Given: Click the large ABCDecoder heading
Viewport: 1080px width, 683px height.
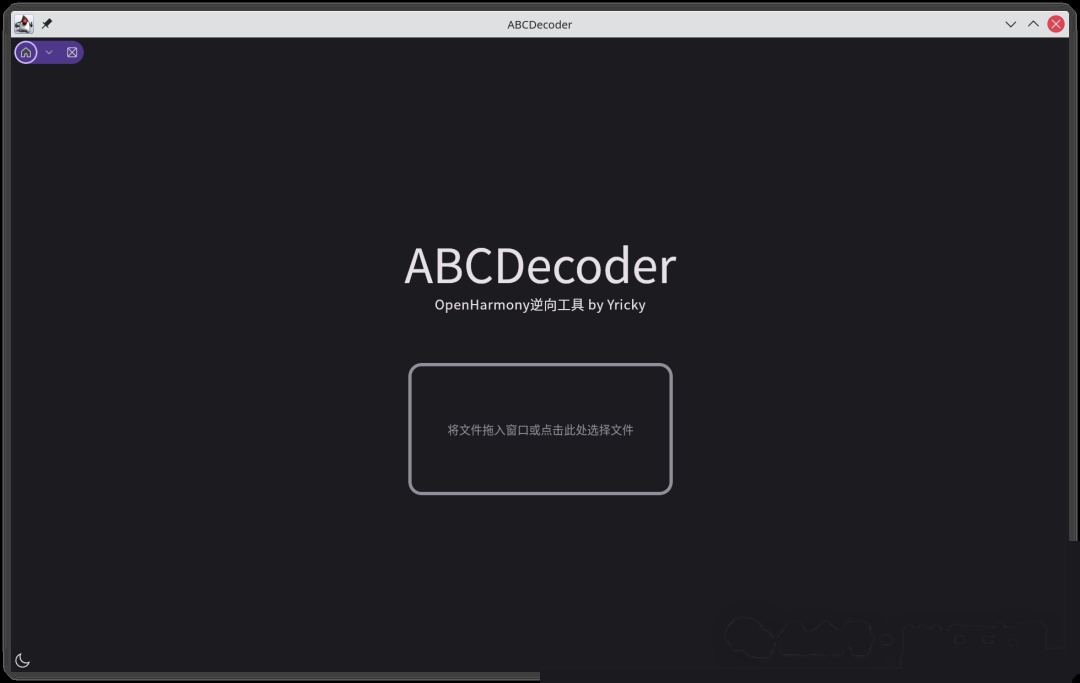Looking at the screenshot, I should (x=540, y=266).
